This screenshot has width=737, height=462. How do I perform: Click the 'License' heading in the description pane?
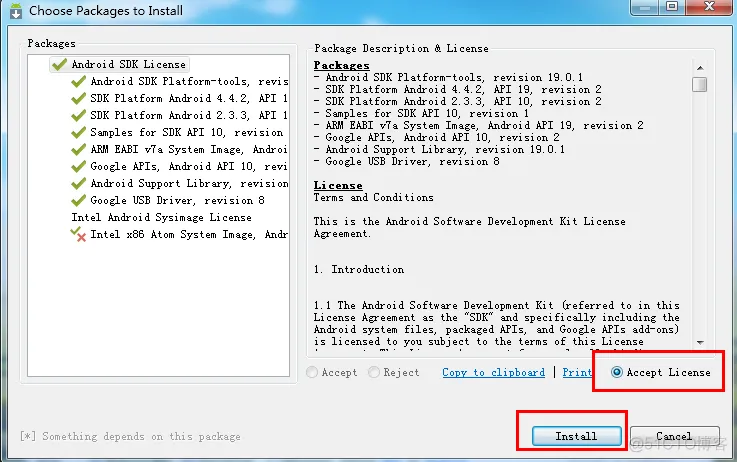(338, 185)
